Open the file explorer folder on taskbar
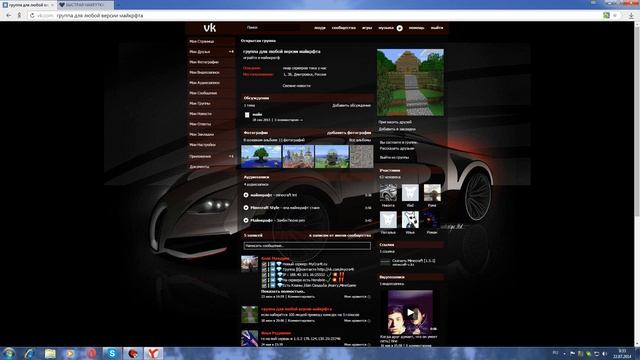The width and height of the screenshot is (640, 360). tap(50, 353)
